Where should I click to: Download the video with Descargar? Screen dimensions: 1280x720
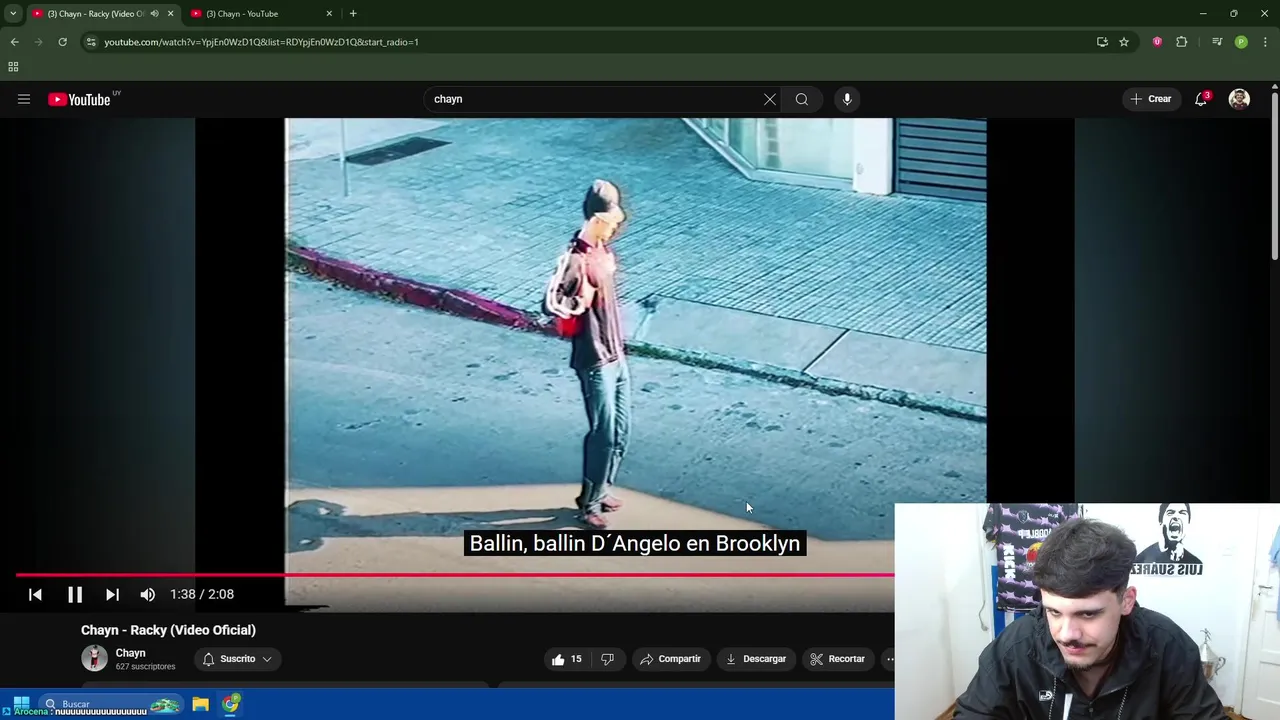(756, 659)
